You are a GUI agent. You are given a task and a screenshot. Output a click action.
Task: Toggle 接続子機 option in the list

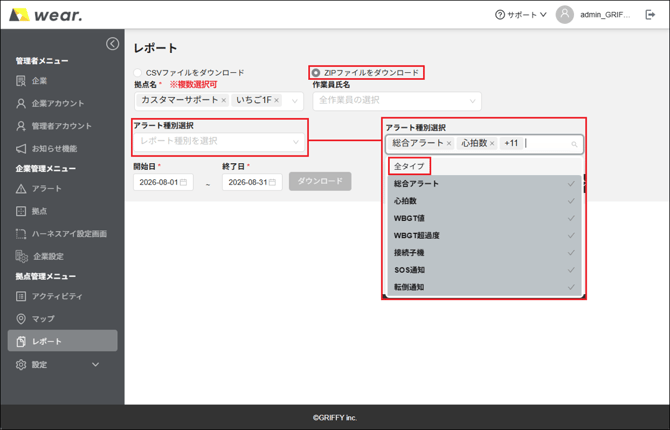pos(484,253)
